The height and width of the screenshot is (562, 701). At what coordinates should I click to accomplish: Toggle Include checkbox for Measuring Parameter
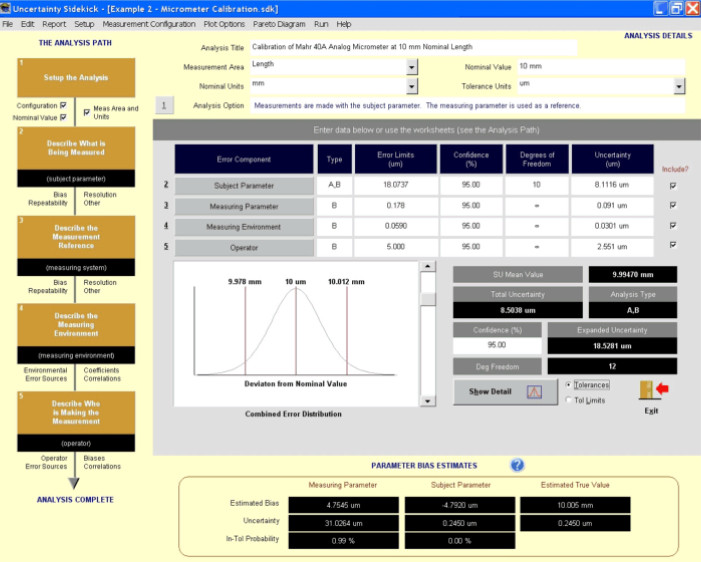(x=673, y=205)
